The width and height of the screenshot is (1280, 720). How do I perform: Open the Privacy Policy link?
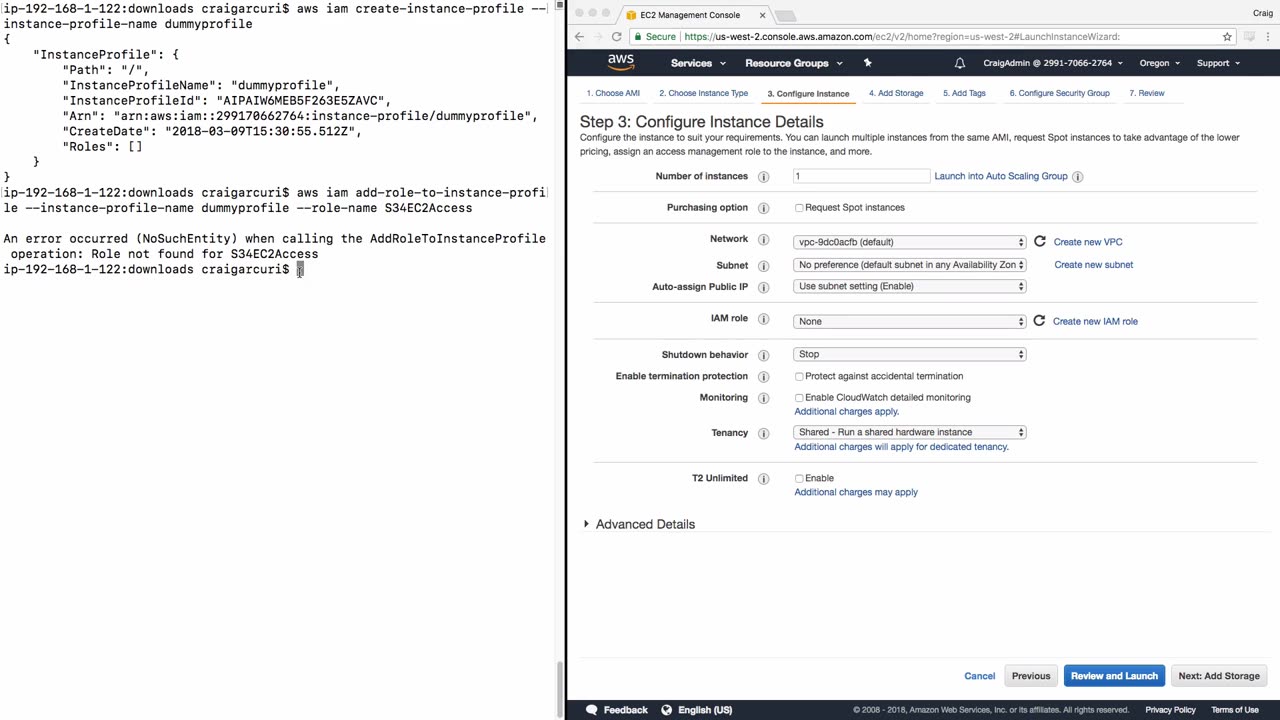tap(1170, 710)
